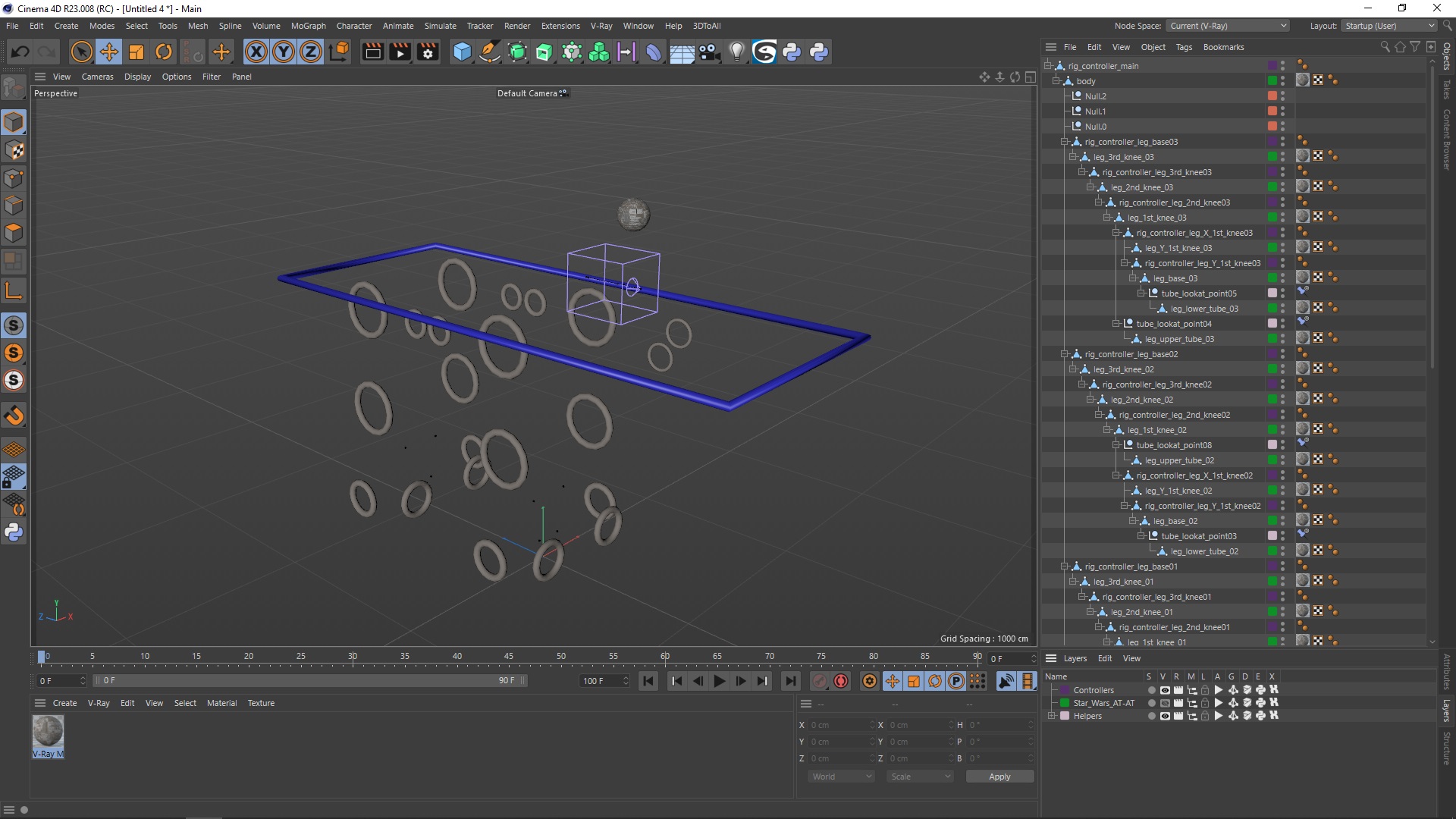
Task: Select the Rotate tool in toolbar
Action: tap(164, 52)
